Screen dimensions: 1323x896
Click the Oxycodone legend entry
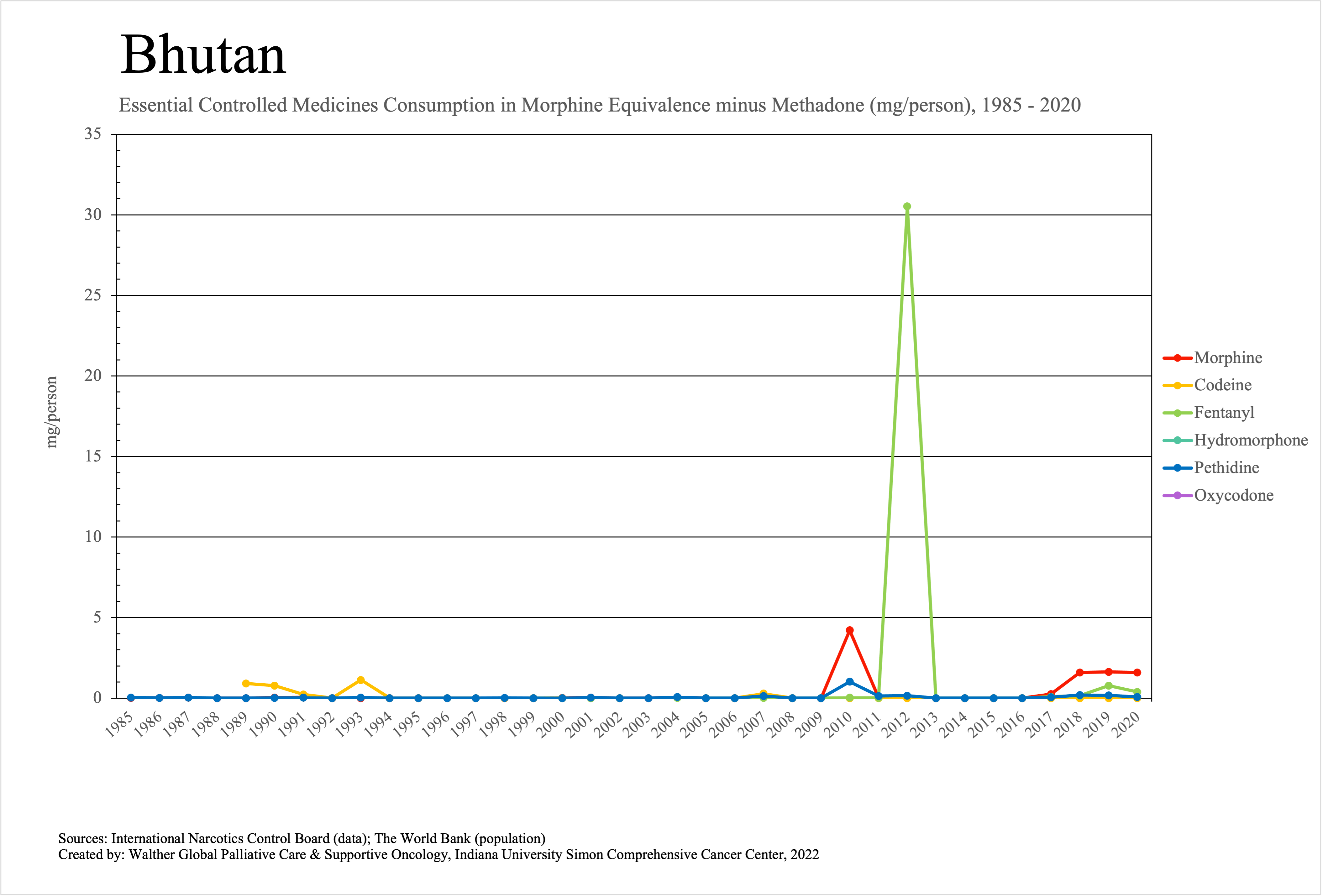point(1233,495)
